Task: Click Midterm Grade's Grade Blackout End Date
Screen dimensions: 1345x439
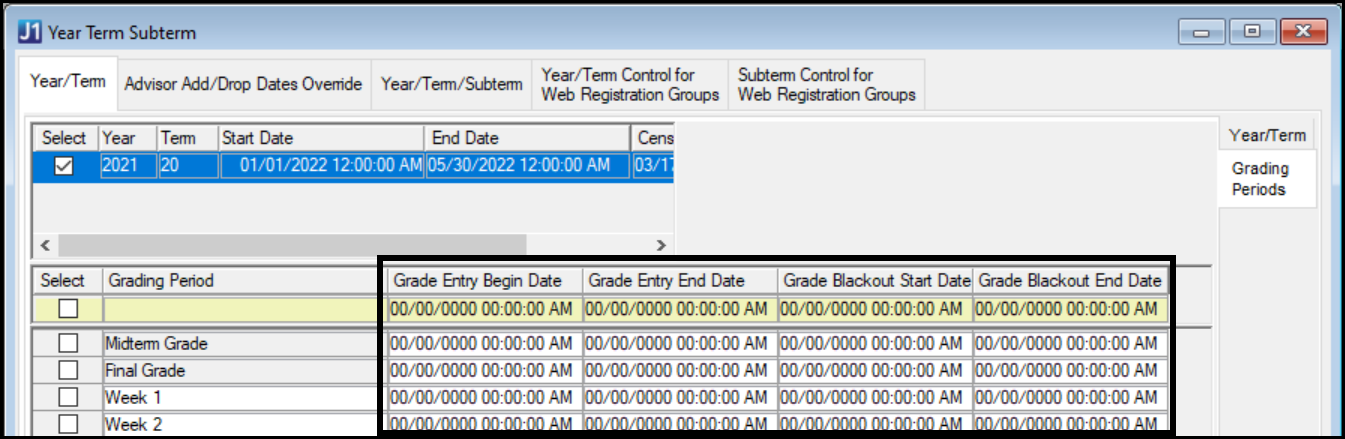Action: coord(1070,344)
